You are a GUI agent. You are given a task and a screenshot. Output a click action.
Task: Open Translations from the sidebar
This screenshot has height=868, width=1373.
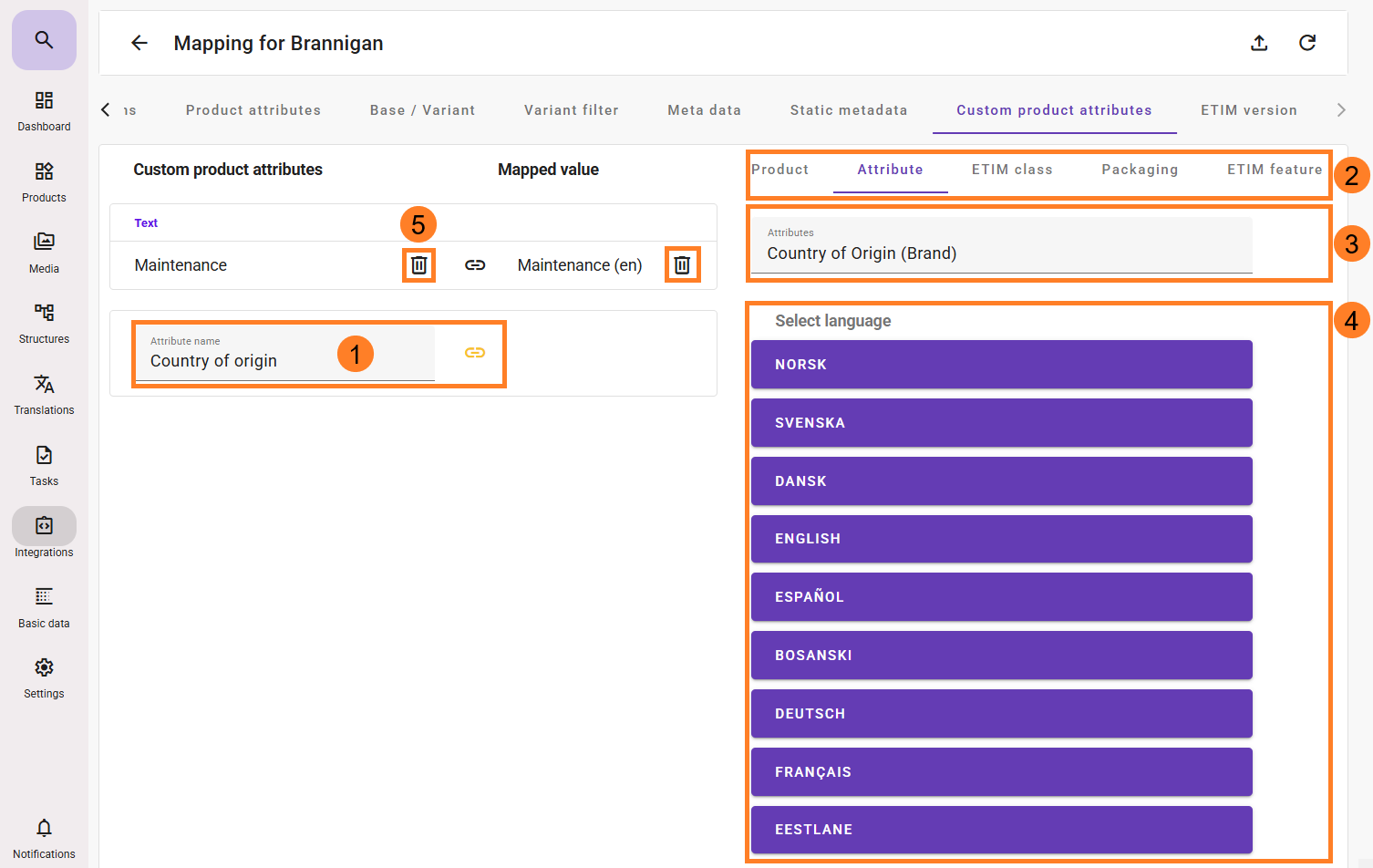(x=44, y=394)
